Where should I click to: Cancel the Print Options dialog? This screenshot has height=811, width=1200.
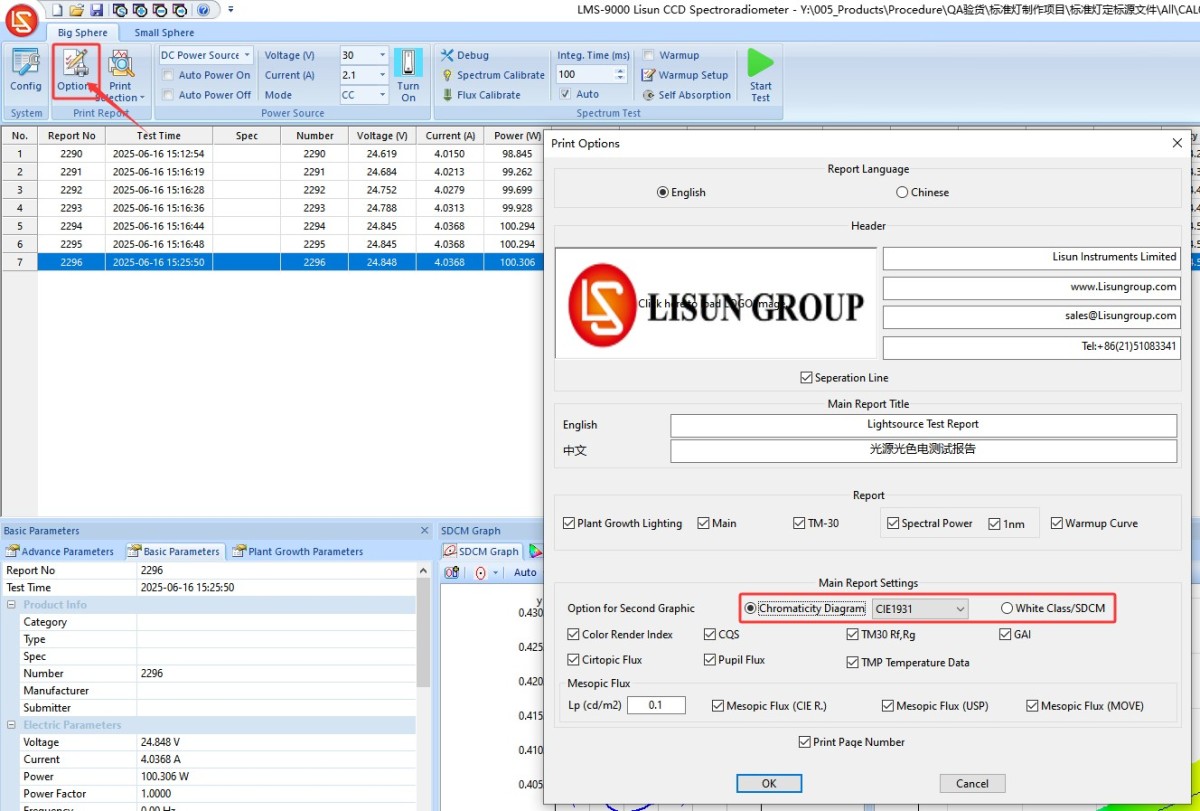click(x=972, y=783)
